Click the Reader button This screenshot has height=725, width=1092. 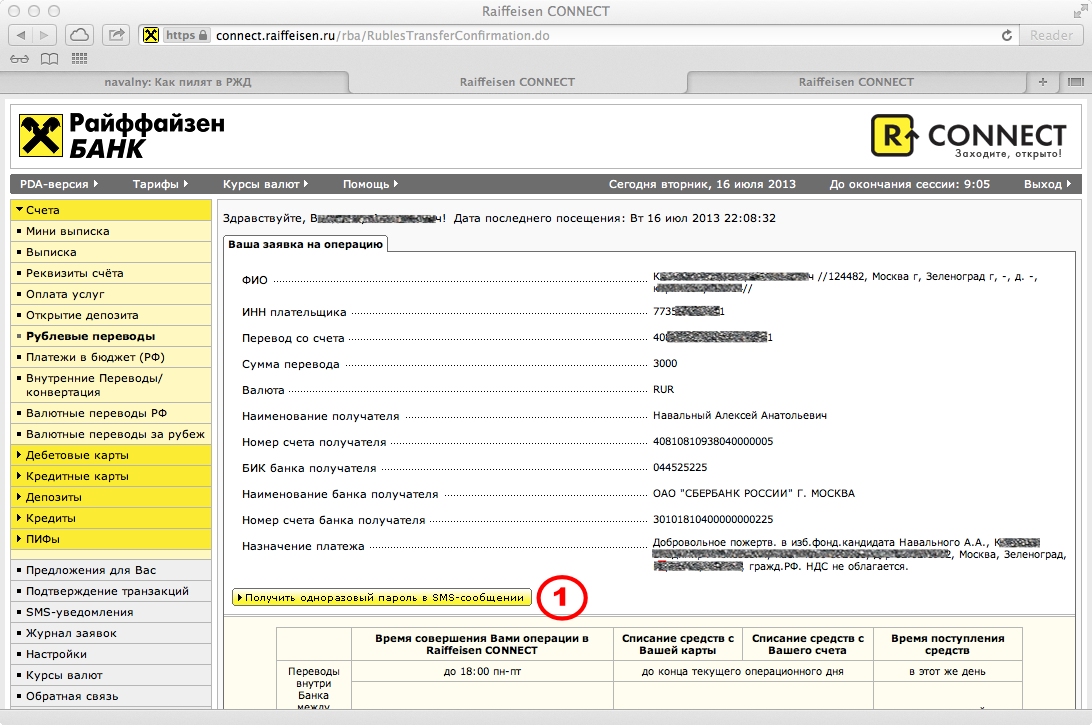(x=1051, y=36)
